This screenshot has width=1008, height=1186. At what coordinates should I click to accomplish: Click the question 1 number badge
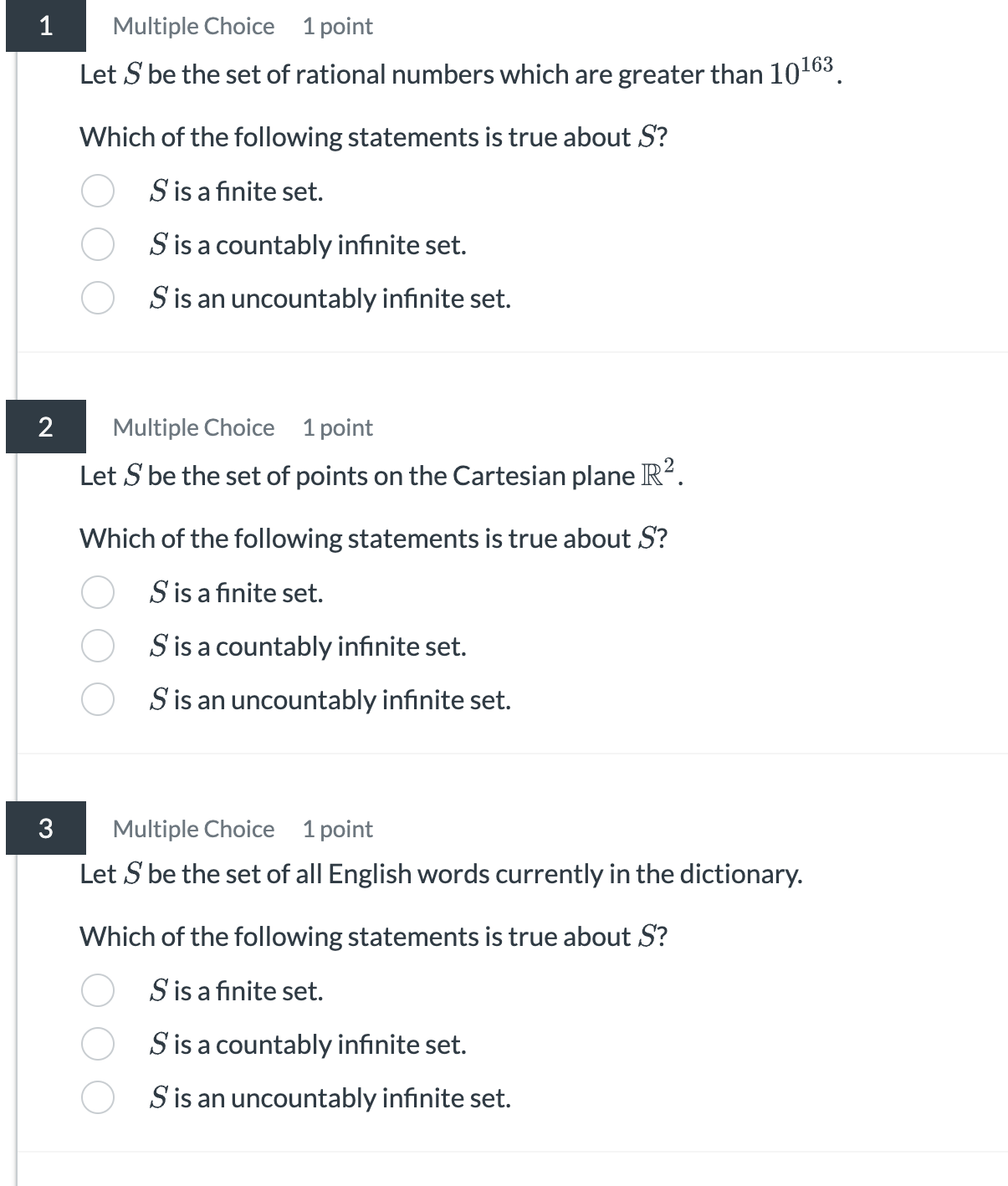[46, 26]
